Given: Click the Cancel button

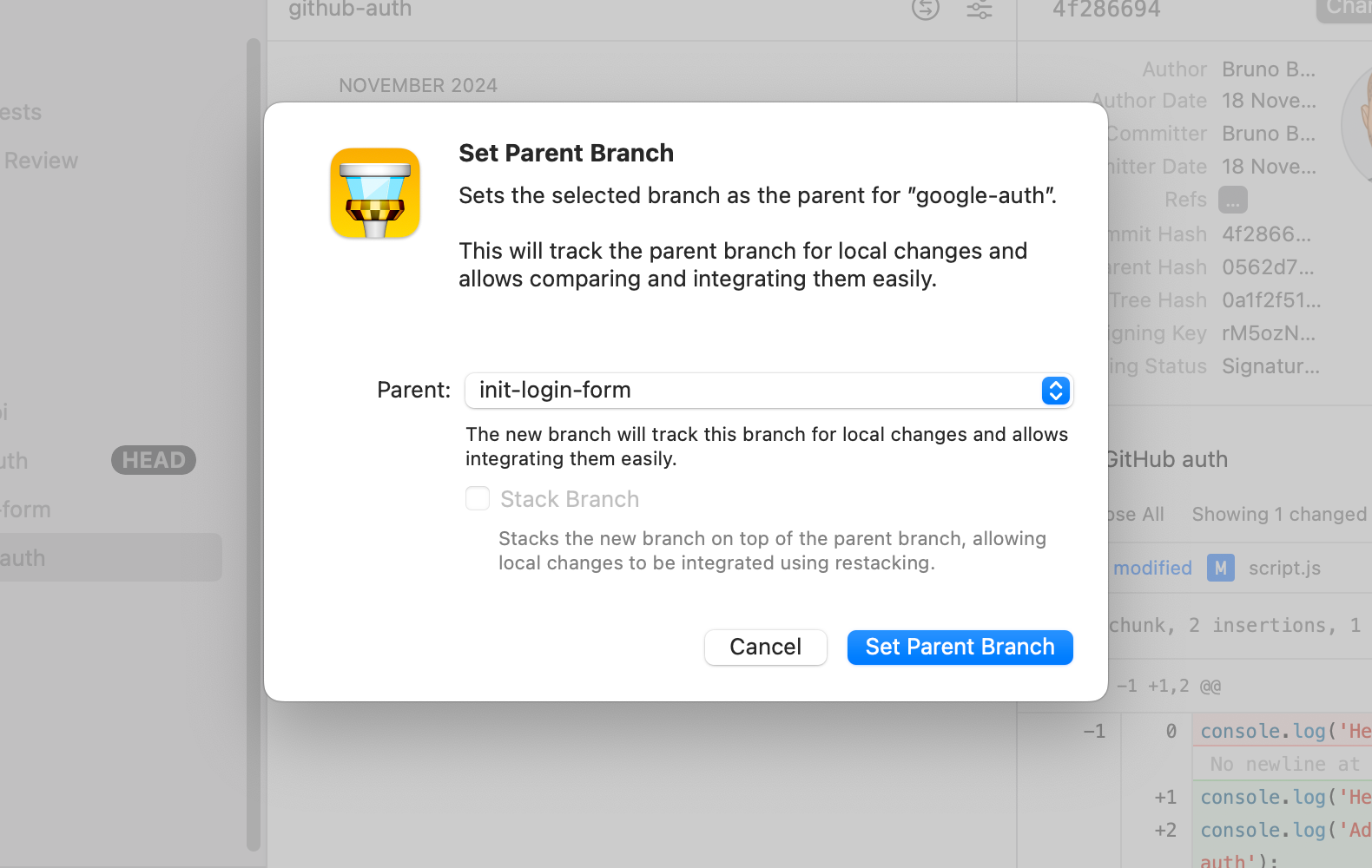Looking at the screenshot, I should coord(765,647).
